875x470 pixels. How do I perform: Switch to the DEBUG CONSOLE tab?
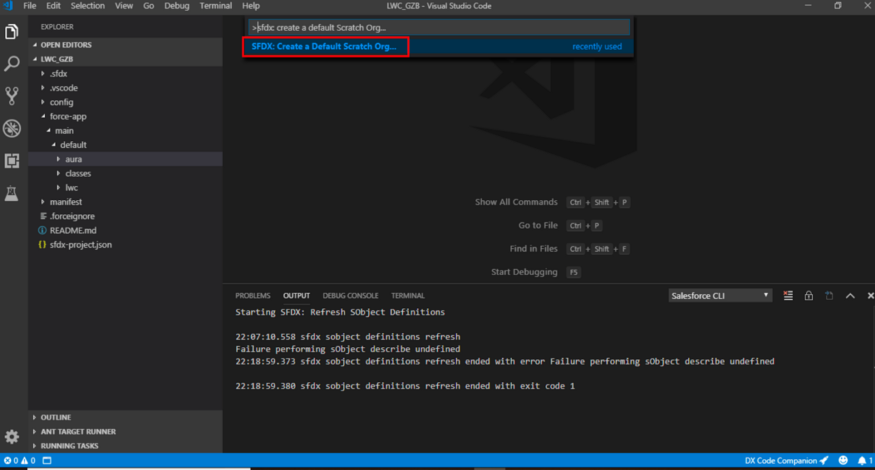point(350,296)
